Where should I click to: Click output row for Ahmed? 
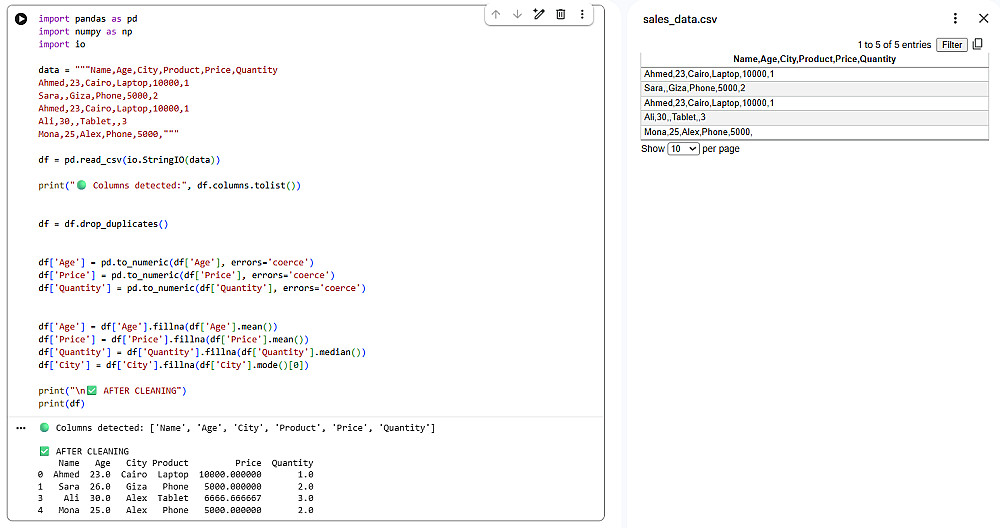pyautogui.click(x=175, y=474)
